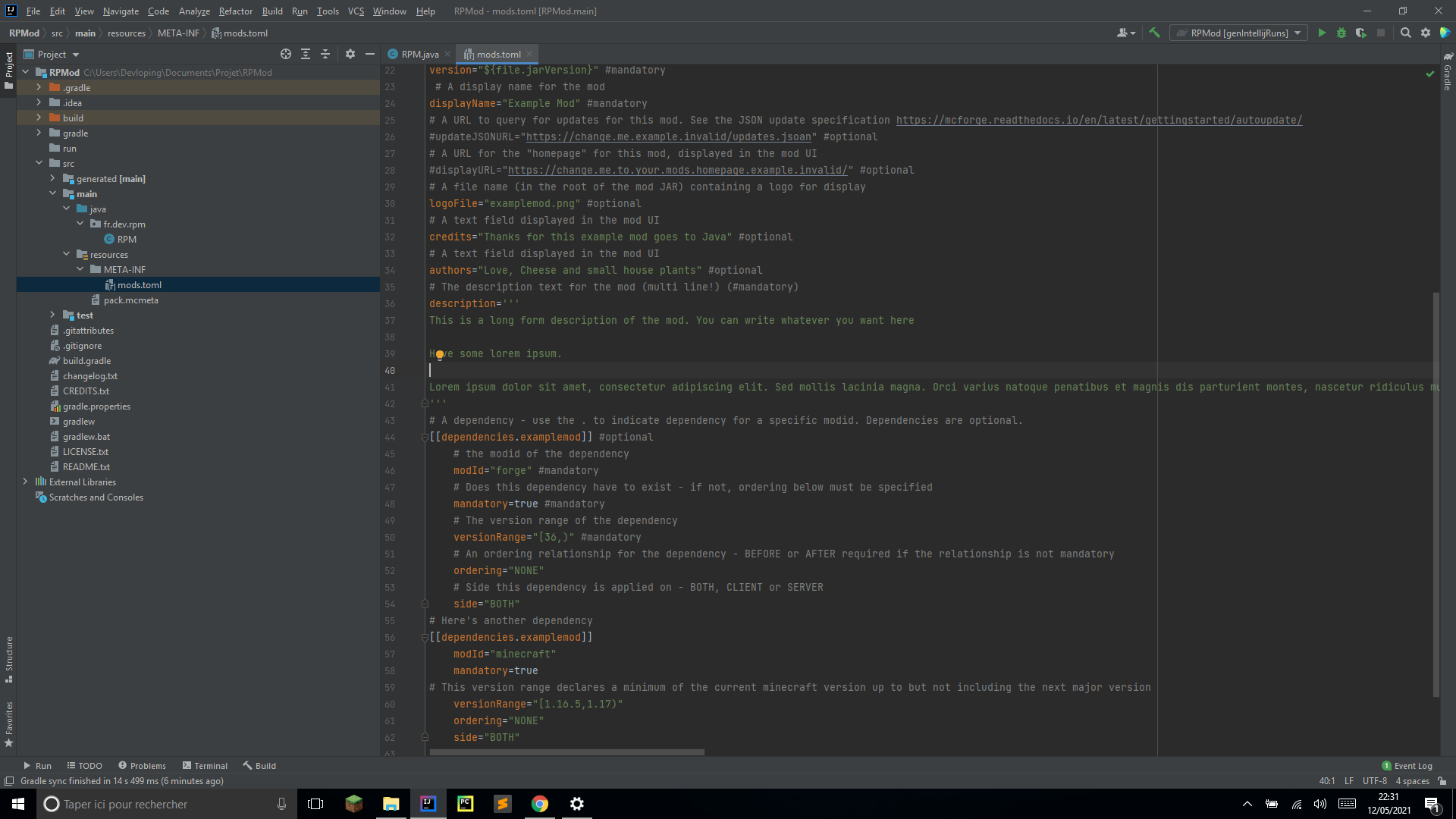
Task: Open Project panel options gear
Action: point(350,54)
